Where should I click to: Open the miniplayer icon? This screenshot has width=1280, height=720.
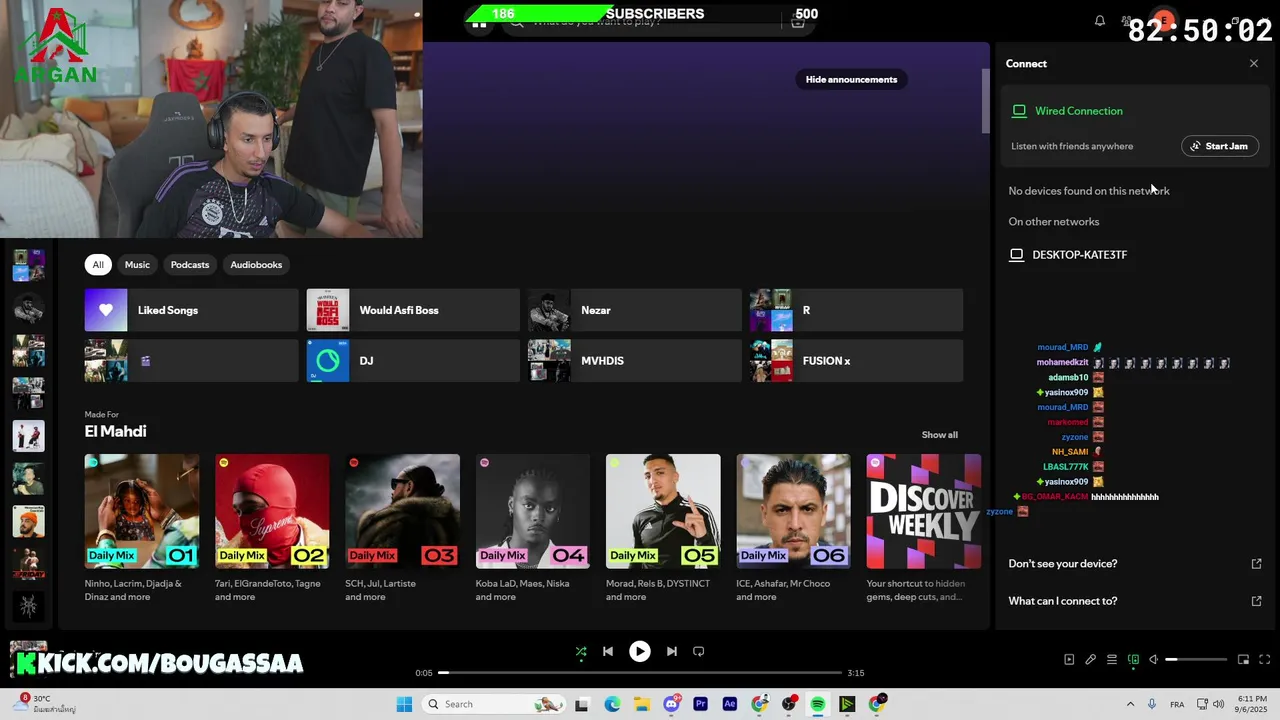1243,660
